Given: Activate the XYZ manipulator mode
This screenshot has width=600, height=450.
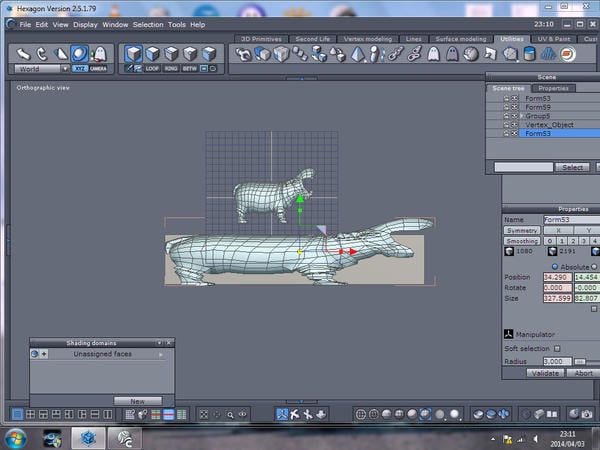Looking at the screenshot, I should 79,68.
